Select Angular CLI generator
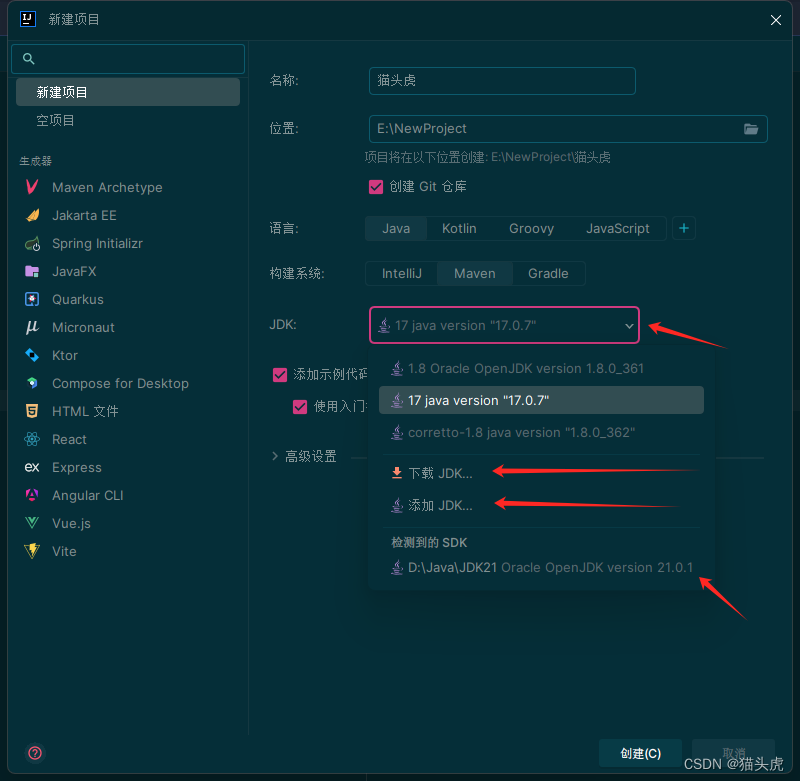800x781 pixels. (128, 495)
